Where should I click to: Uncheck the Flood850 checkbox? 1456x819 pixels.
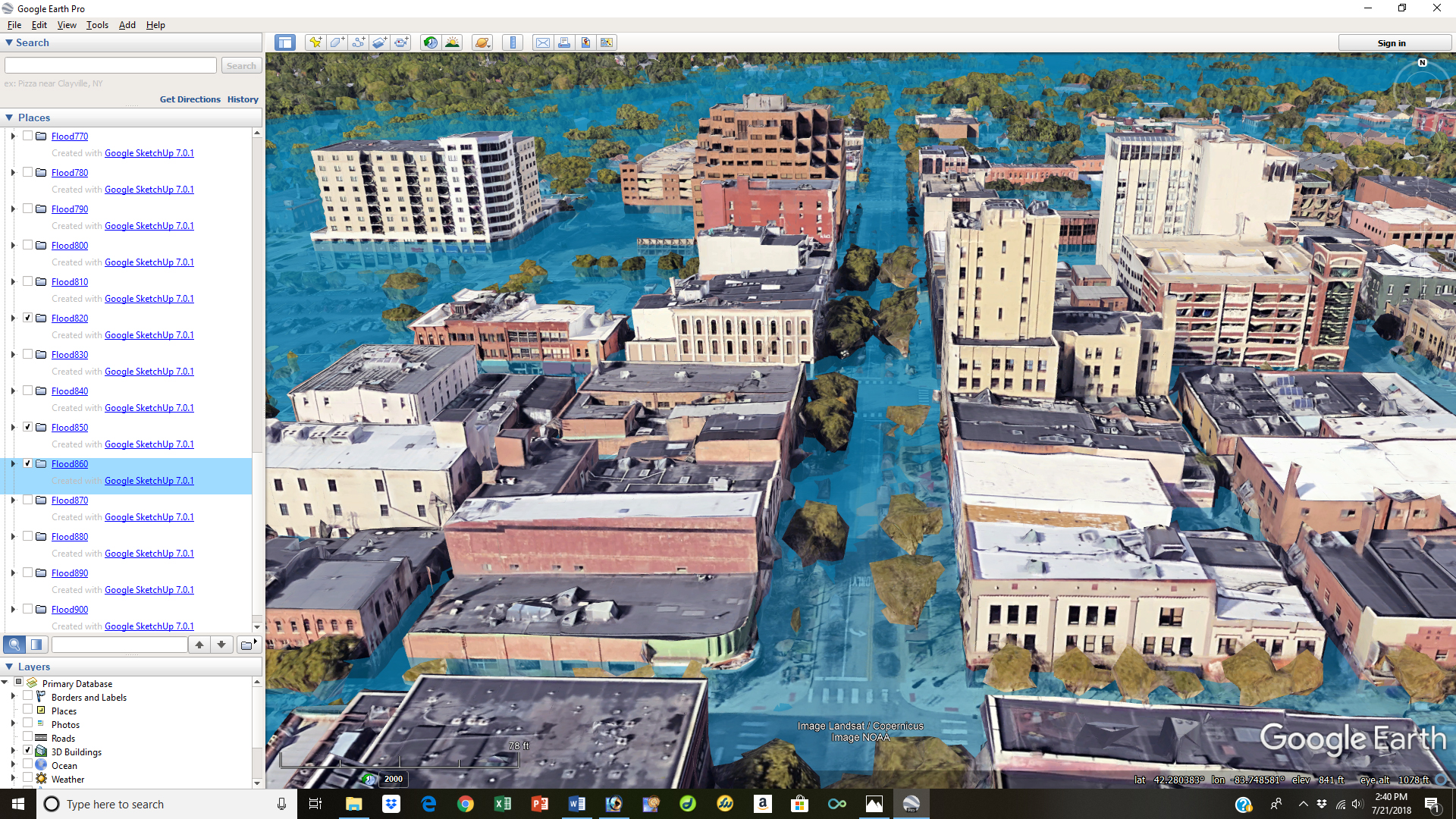[27, 427]
